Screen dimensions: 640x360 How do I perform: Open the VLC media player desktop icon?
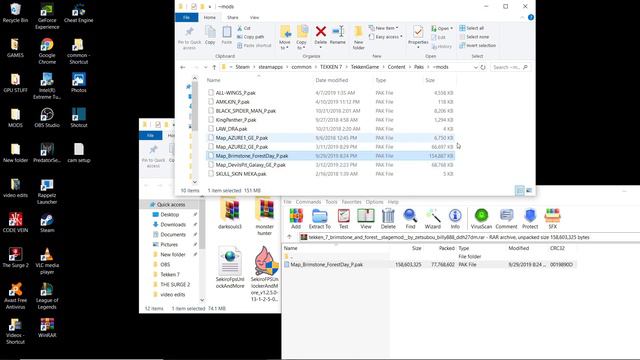(x=47, y=261)
